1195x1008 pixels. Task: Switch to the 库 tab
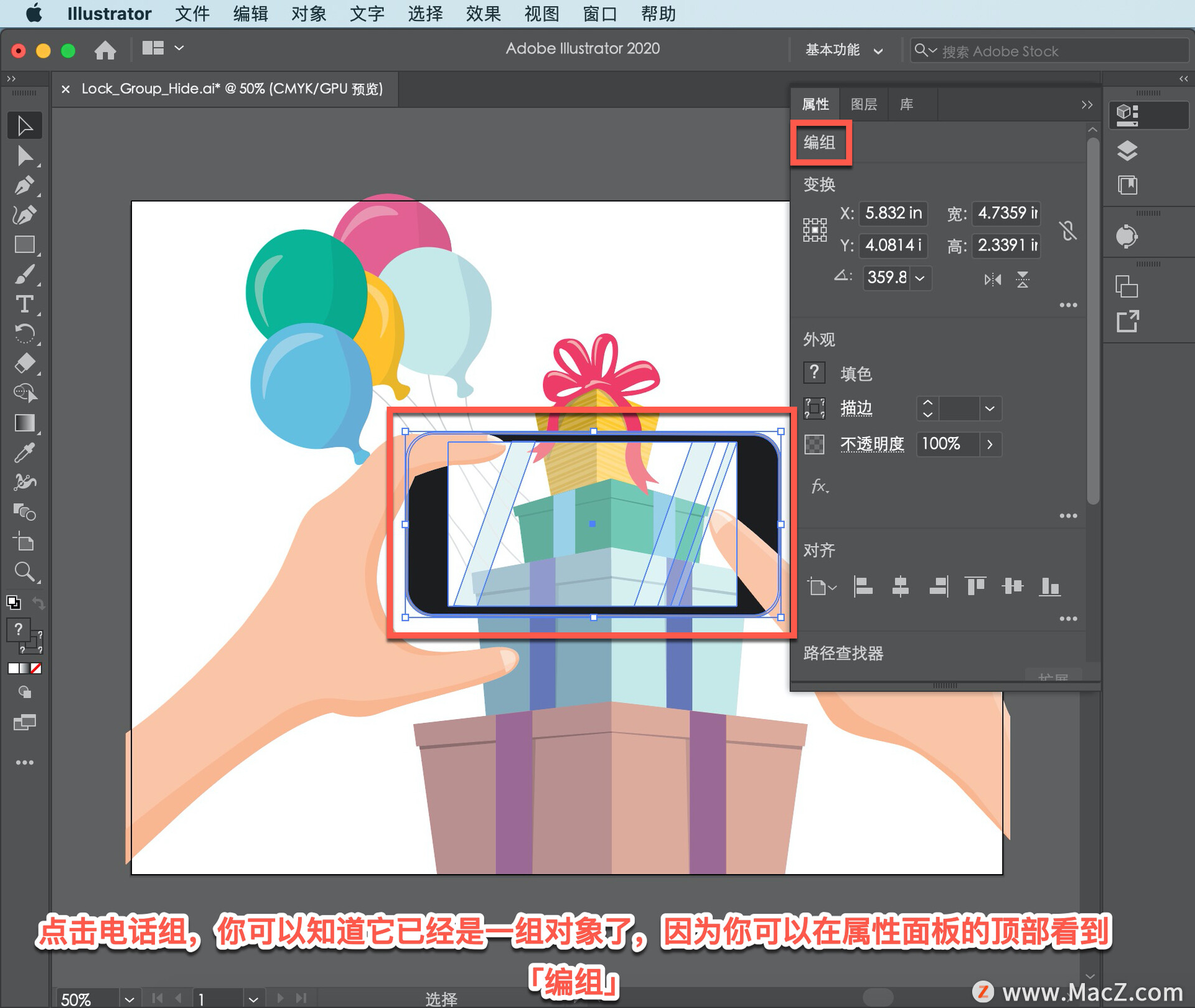[x=907, y=105]
